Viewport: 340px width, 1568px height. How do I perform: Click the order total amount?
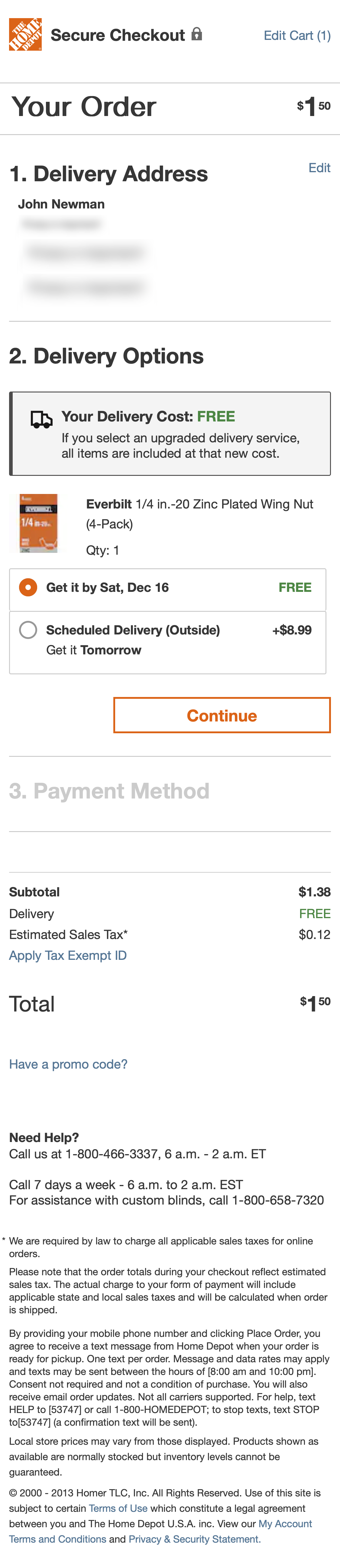(315, 1002)
